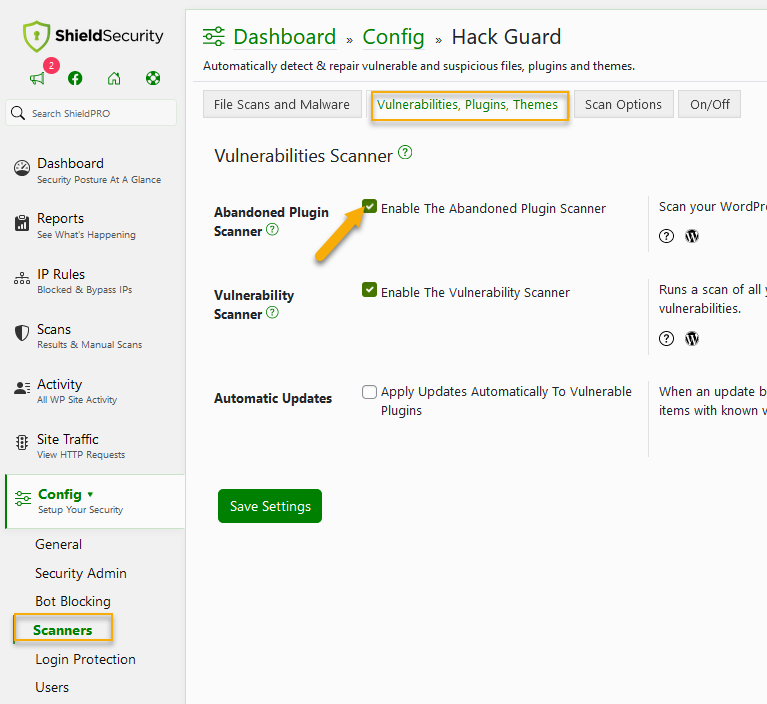The width and height of the screenshot is (767, 704).
Task: Follow the Config breadcrumb link
Action: point(393,37)
